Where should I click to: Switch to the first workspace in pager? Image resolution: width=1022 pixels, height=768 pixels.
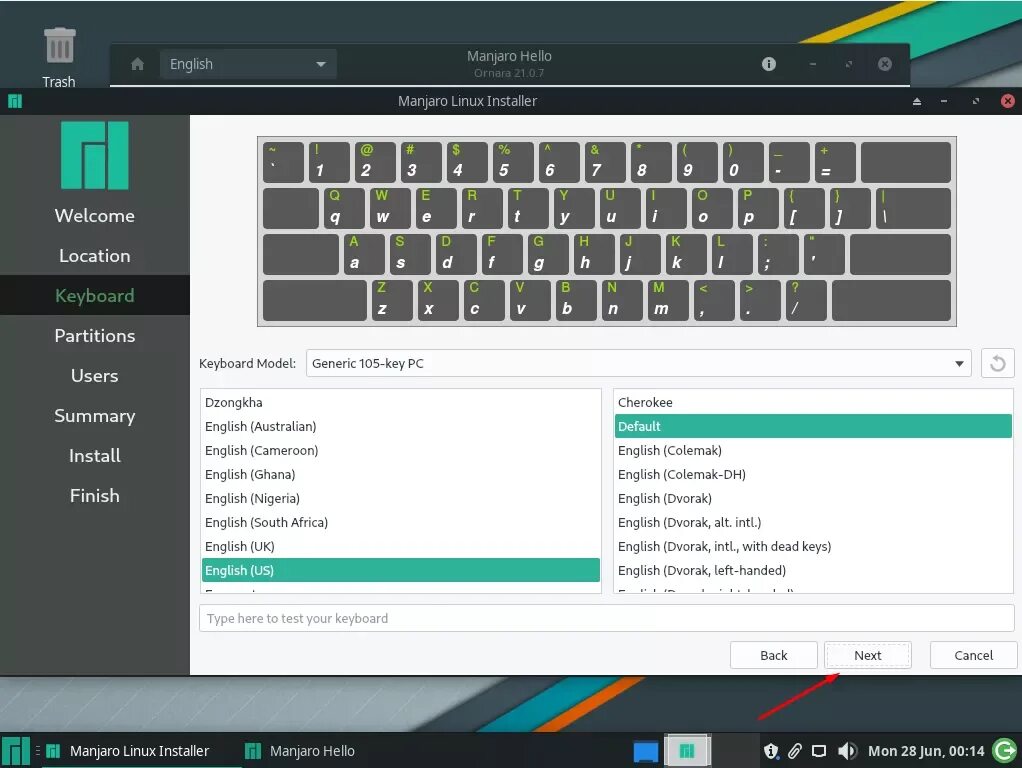(x=645, y=751)
